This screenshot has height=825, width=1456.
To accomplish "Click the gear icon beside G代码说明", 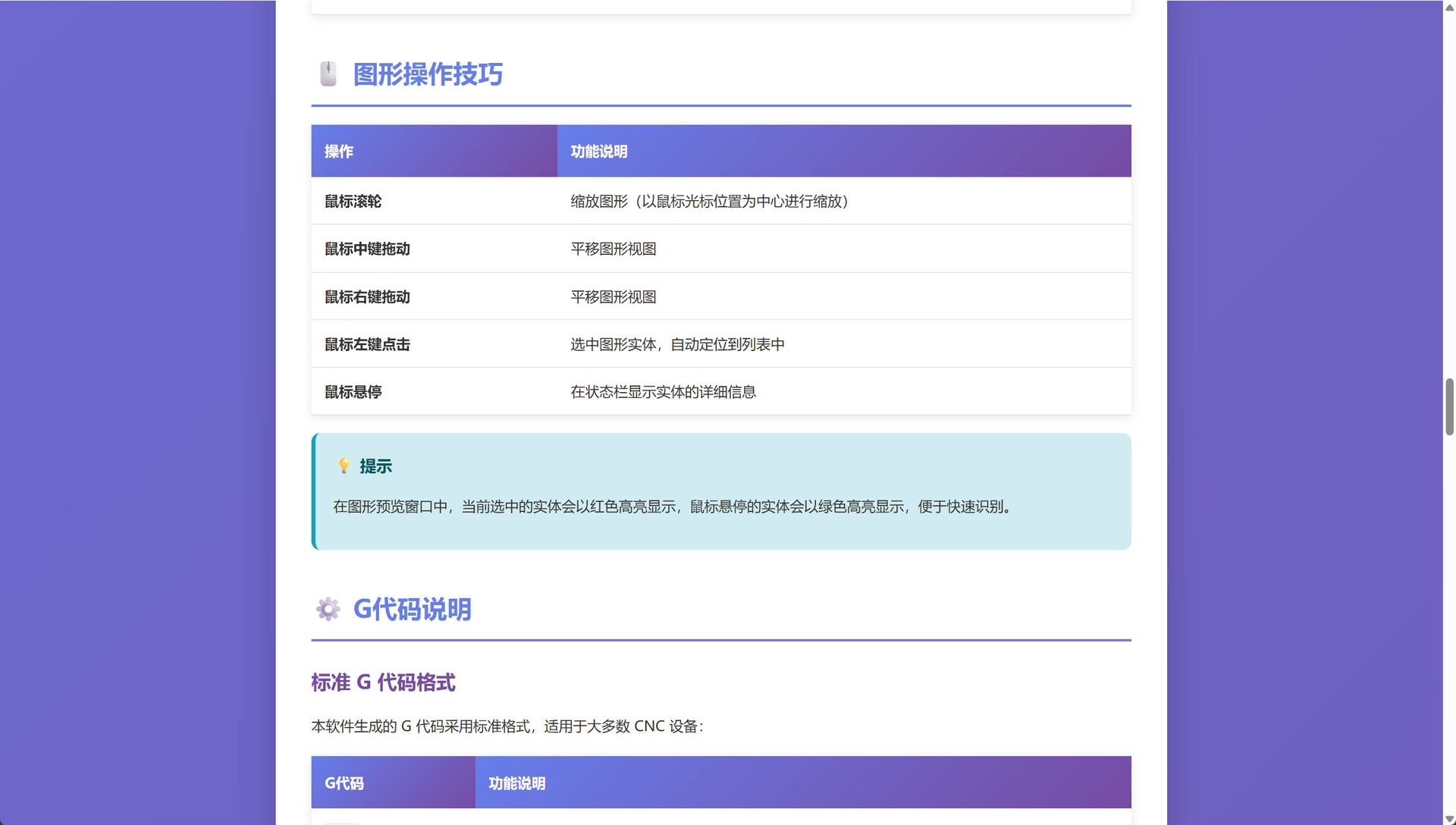I will tap(328, 609).
